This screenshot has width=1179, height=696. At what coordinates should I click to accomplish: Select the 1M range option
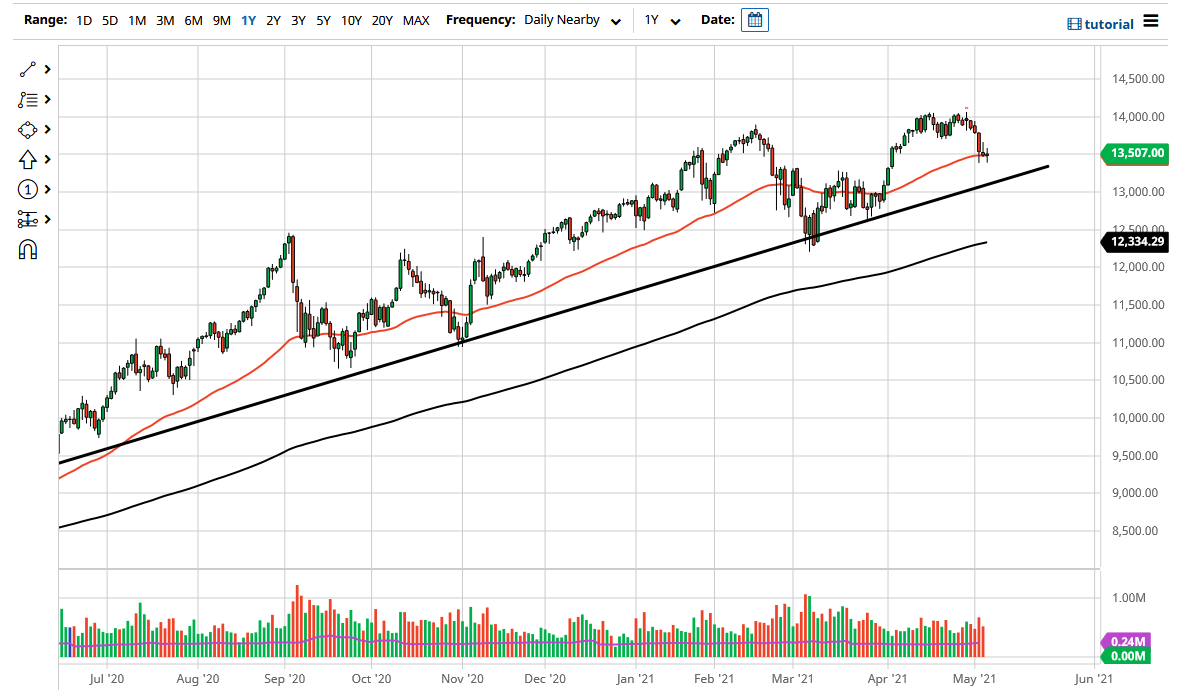(x=137, y=19)
